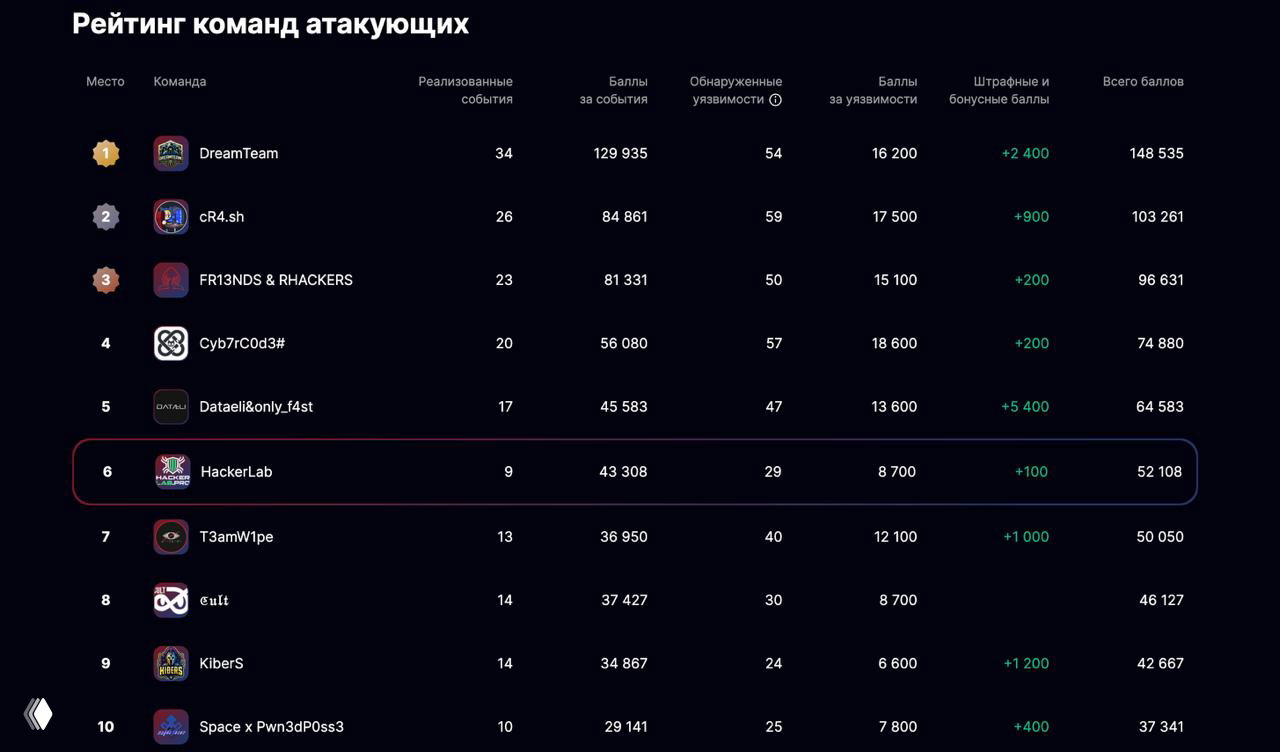Click the Рейтинг команд атакующих title
Screen dimensions: 1280x752
(x=271, y=24)
